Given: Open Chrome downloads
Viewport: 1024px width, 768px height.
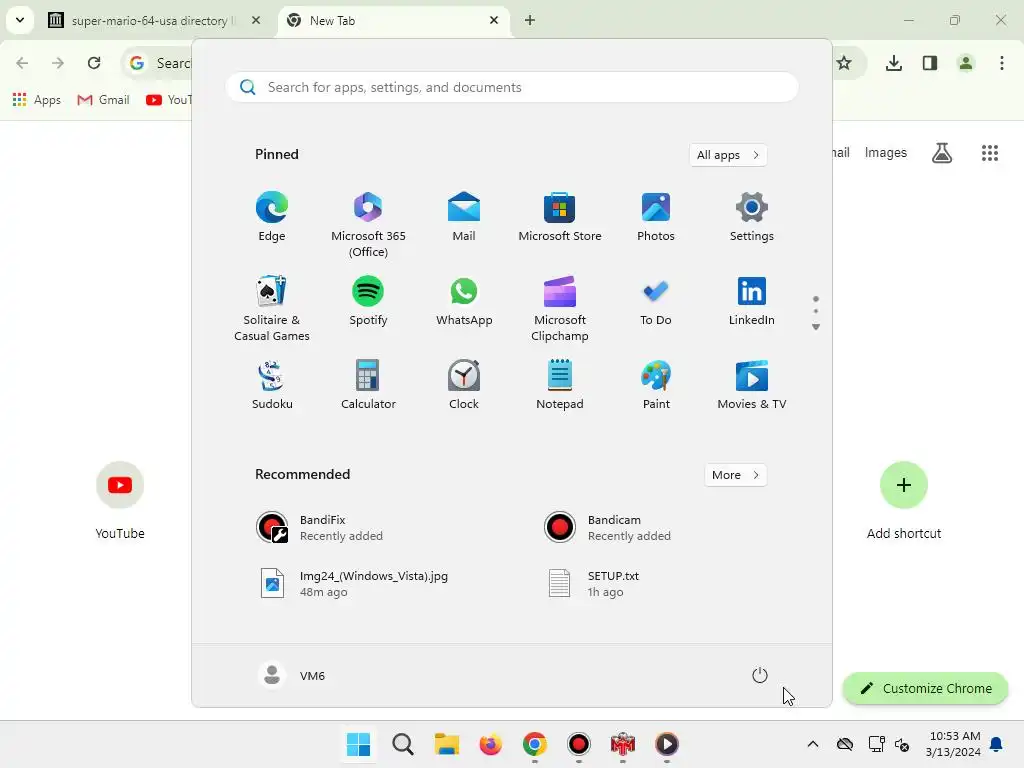Looking at the screenshot, I should pyautogui.click(x=894, y=63).
